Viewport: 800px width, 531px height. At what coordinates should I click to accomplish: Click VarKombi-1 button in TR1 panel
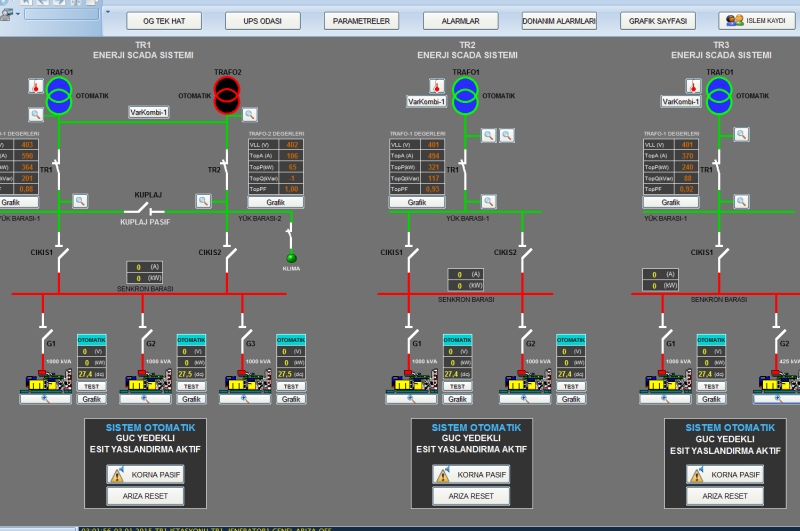coord(148,112)
